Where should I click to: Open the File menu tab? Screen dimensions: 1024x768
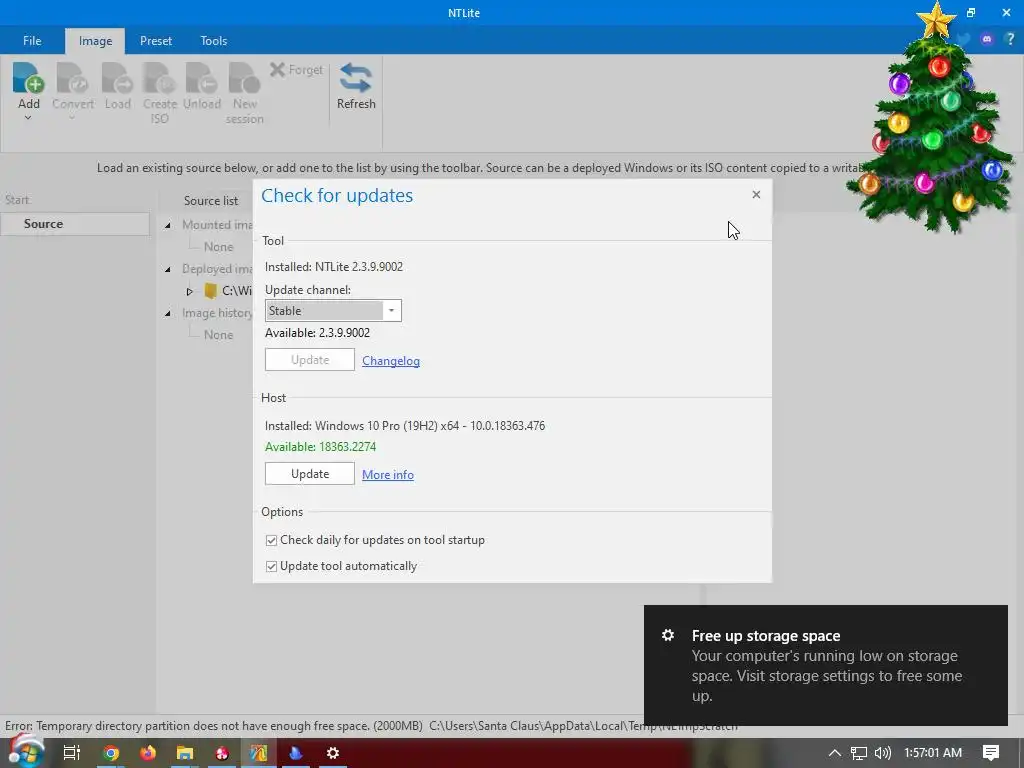[32, 40]
